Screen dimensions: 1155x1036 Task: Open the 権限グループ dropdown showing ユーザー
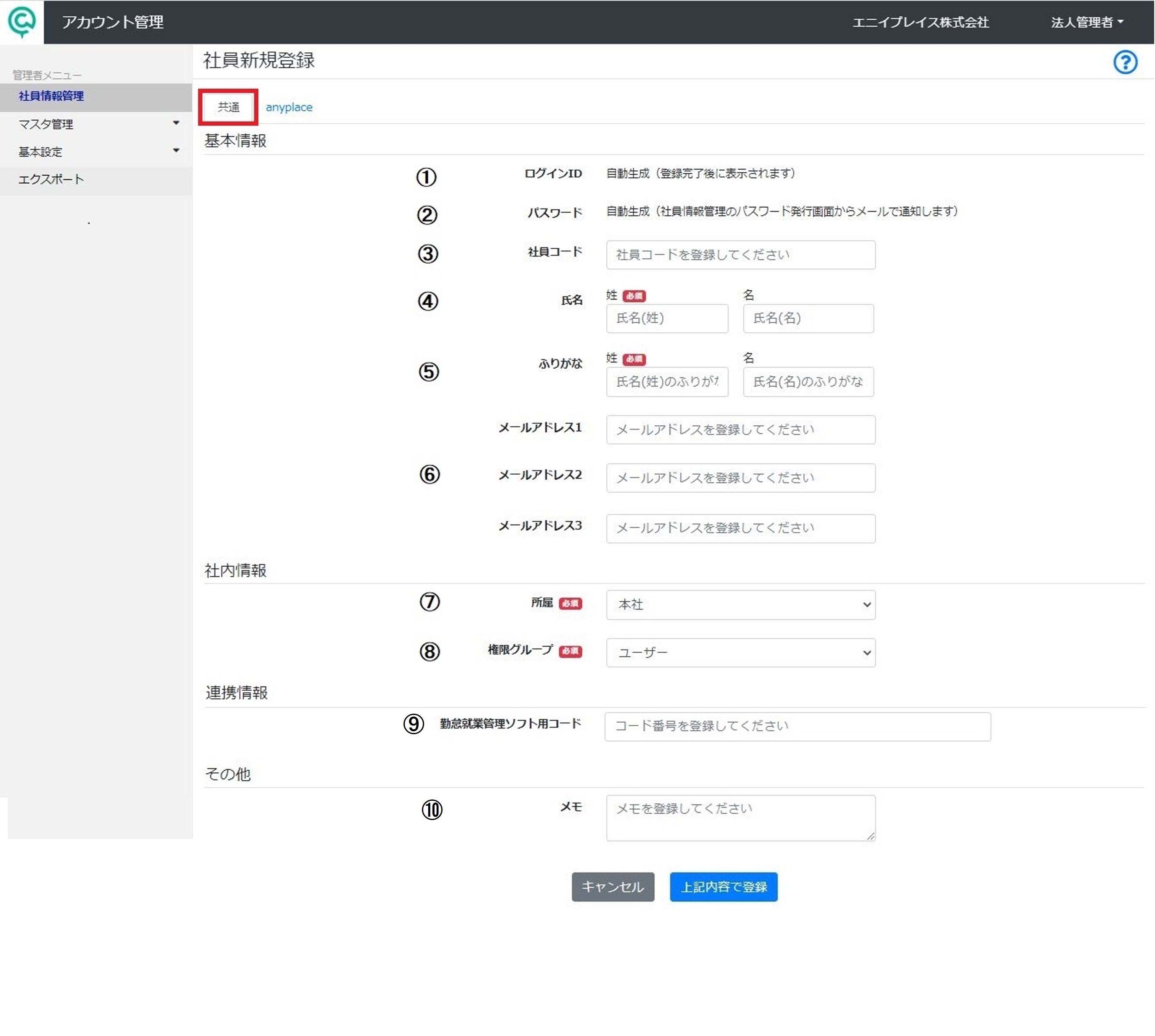[740, 652]
